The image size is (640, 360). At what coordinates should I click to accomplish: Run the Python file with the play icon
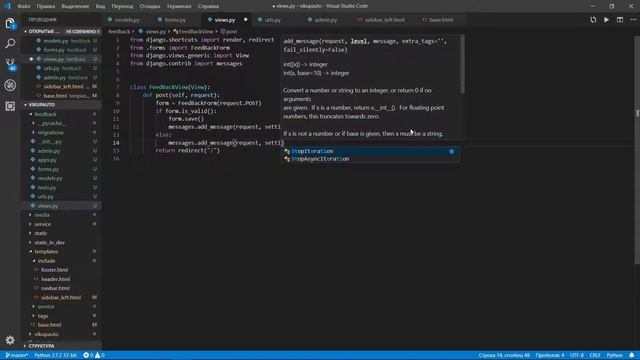tap(607, 20)
